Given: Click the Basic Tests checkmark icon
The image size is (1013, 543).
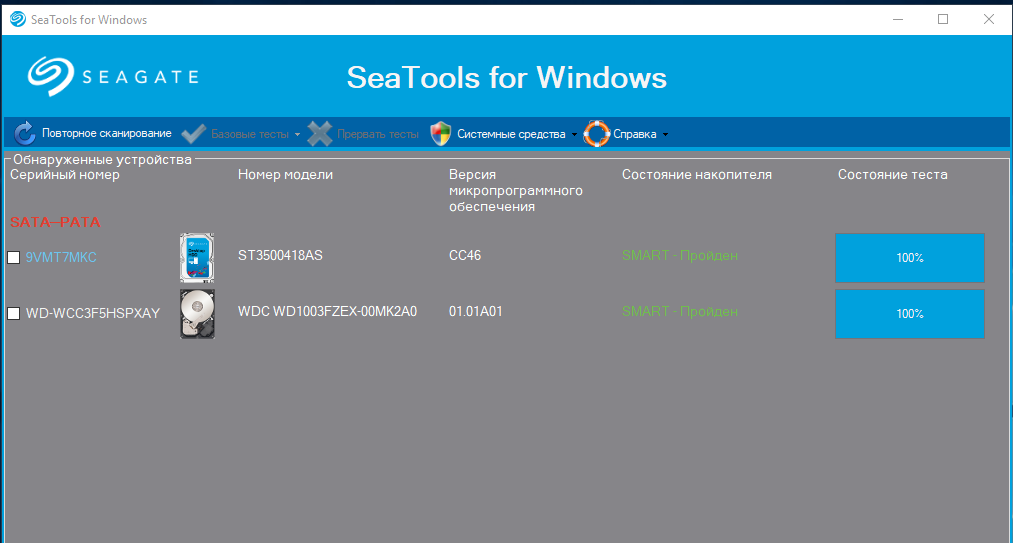Looking at the screenshot, I should [194, 134].
